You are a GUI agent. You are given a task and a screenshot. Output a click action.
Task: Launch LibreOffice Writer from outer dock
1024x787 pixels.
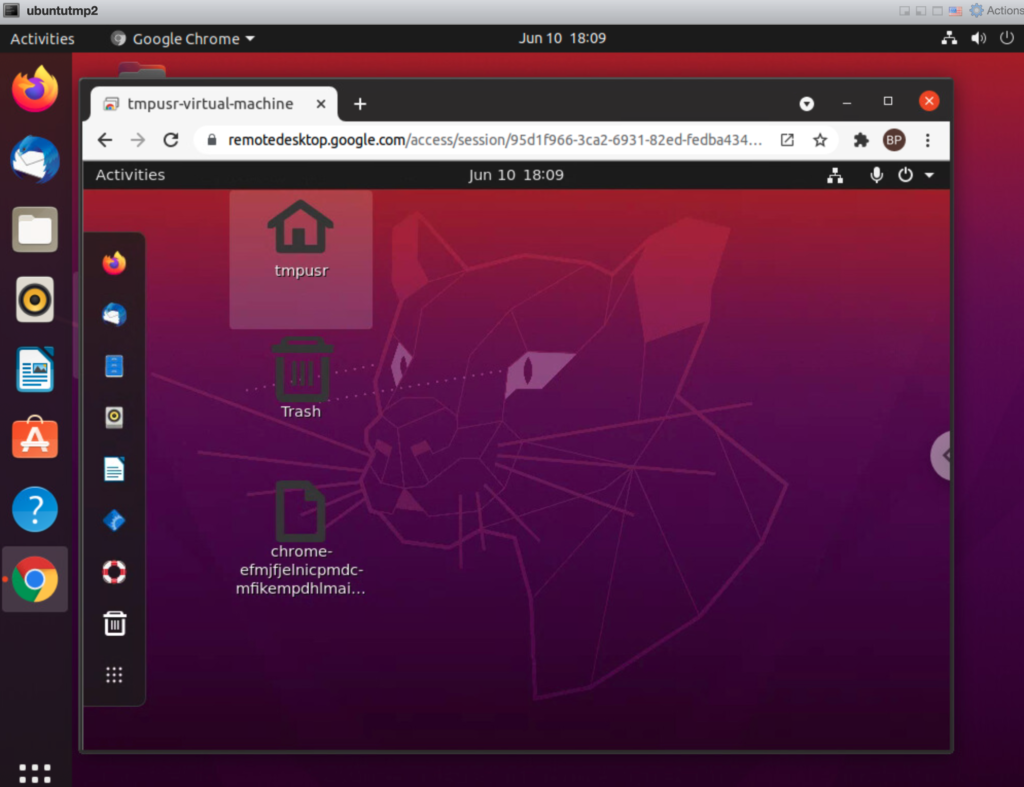point(35,370)
